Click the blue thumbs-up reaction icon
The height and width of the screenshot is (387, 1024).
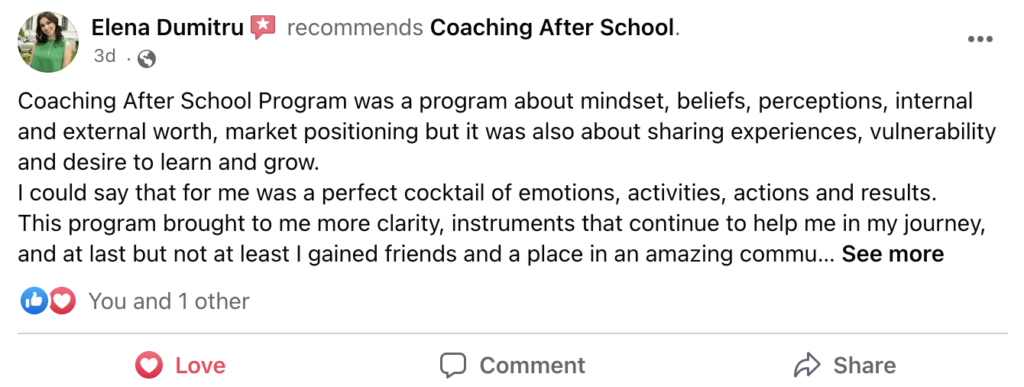pyautogui.click(x=33, y=301)
